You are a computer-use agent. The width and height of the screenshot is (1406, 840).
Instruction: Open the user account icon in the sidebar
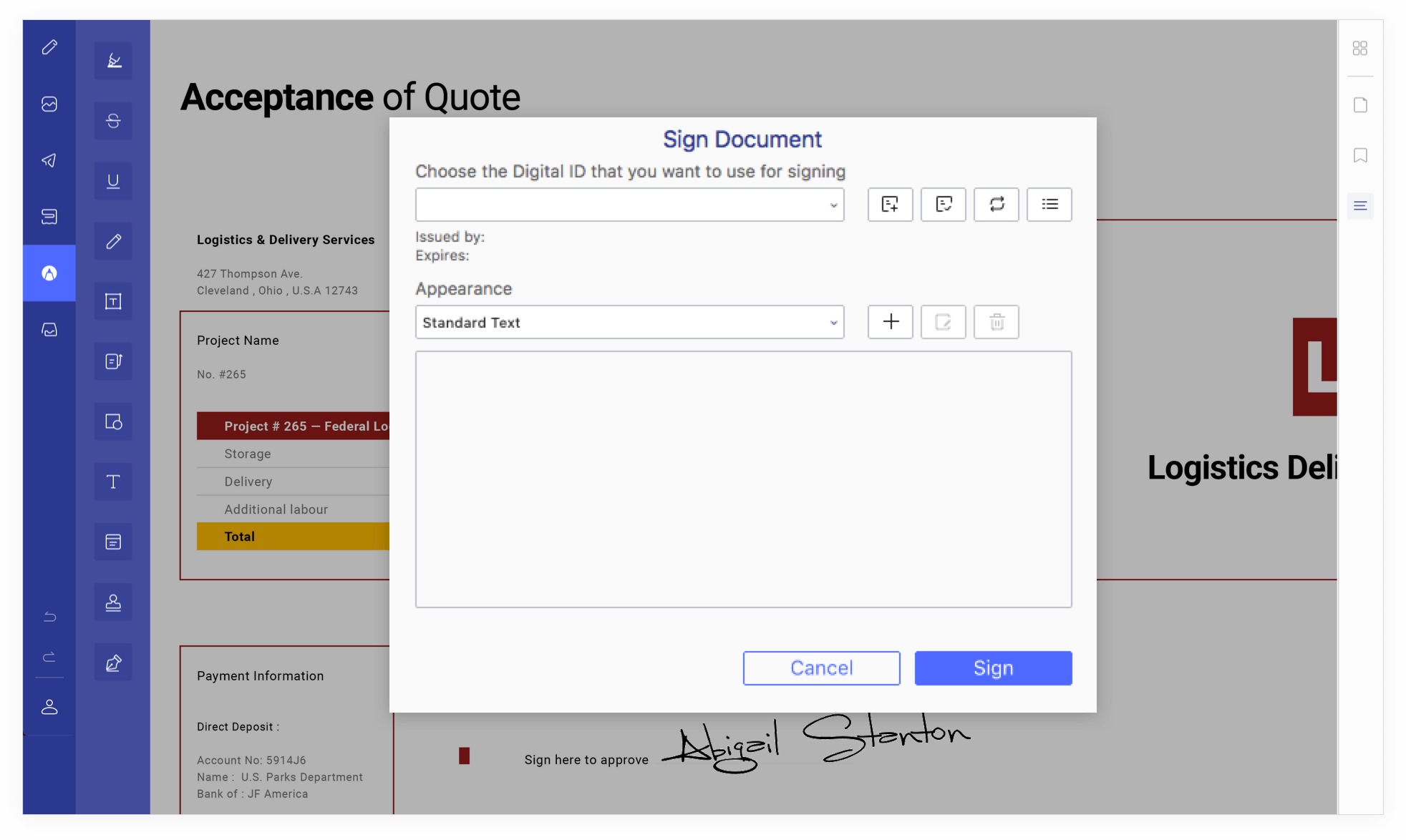(49, 707)
